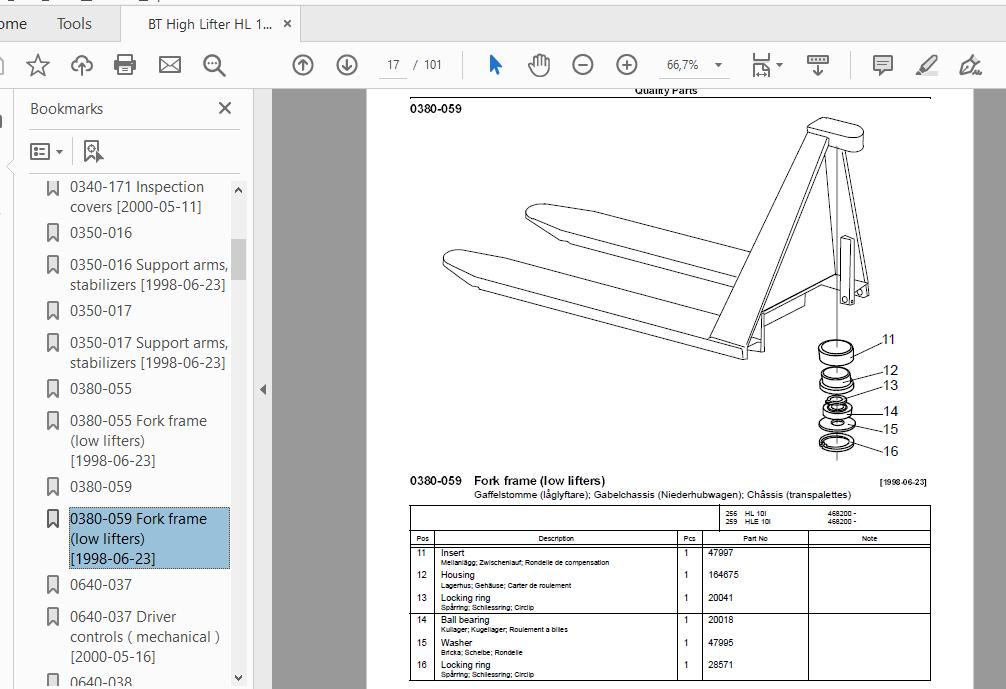The height and width of the screenshot is (689, 1006).
Task: Switch to the Tools tab
Action: 74,24
